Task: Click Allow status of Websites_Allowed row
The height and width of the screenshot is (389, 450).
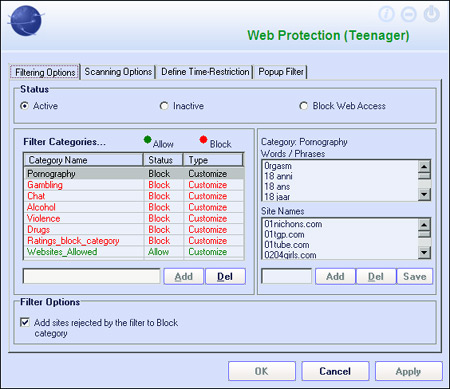Action: (158, 252)
